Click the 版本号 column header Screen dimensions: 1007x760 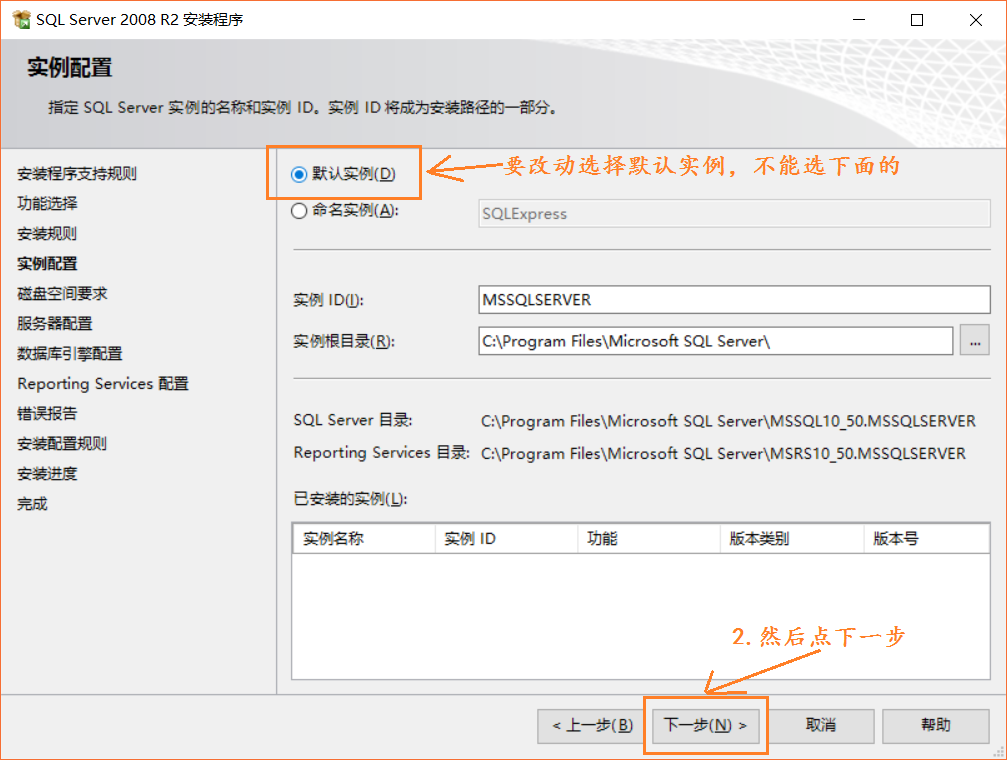pyautogui.click(x=927, y=538)
